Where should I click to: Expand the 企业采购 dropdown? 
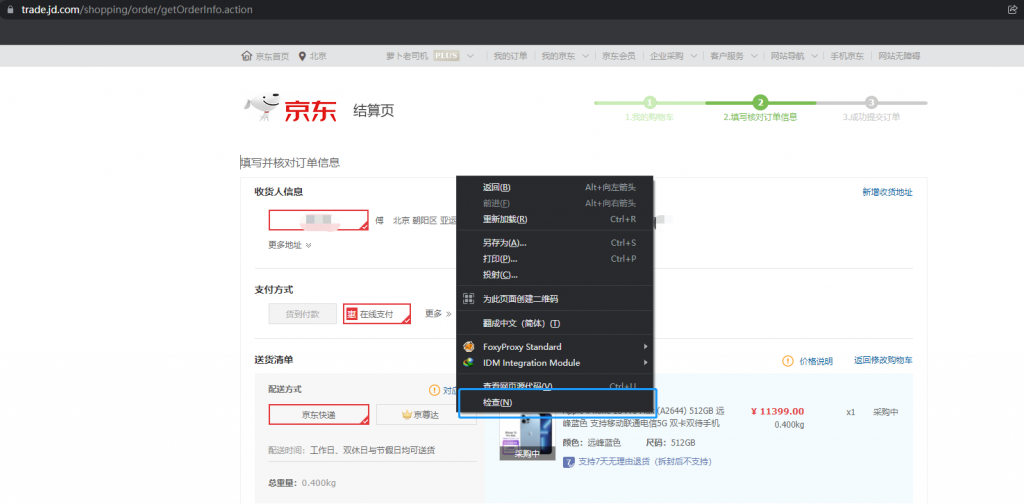point(693,56)
